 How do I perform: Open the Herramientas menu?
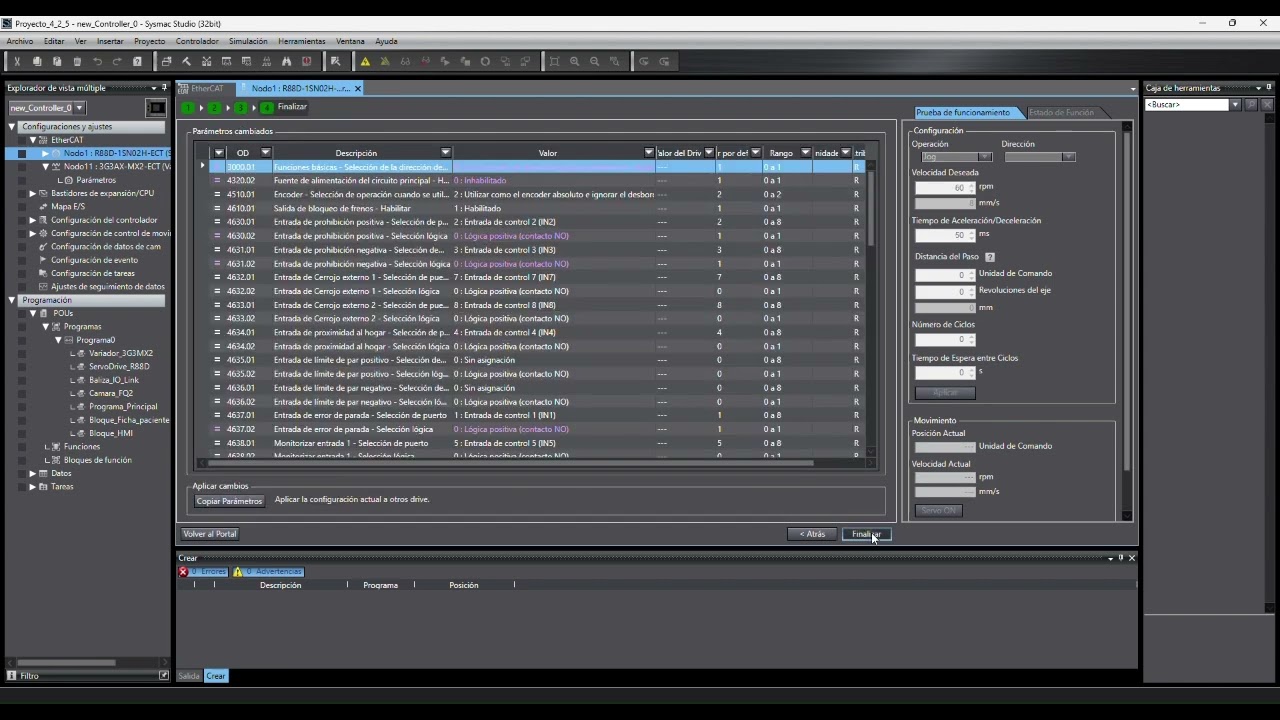coord(301,41)
